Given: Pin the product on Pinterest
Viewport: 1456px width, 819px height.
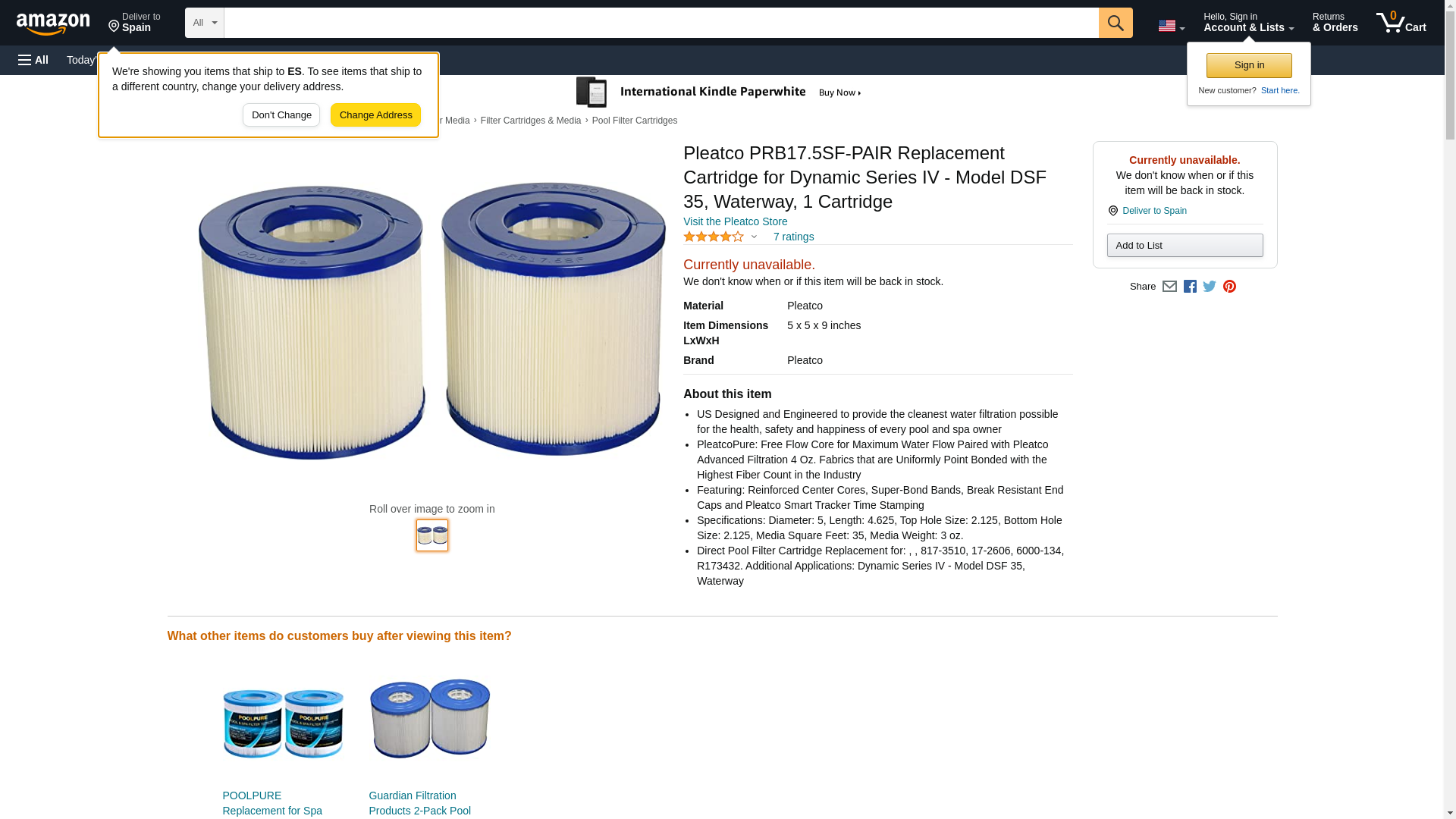Looking at the screenshot, I should (1229, 287).
